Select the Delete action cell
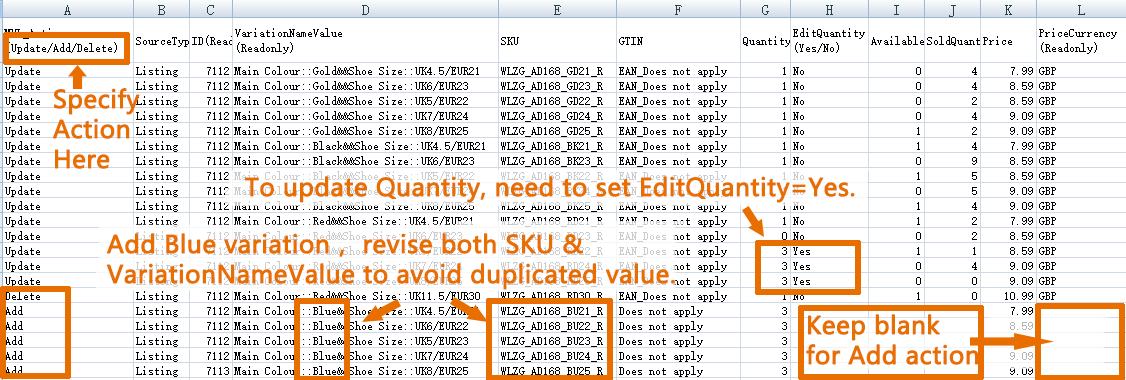 pyautogui.click(x=68, y=296)
